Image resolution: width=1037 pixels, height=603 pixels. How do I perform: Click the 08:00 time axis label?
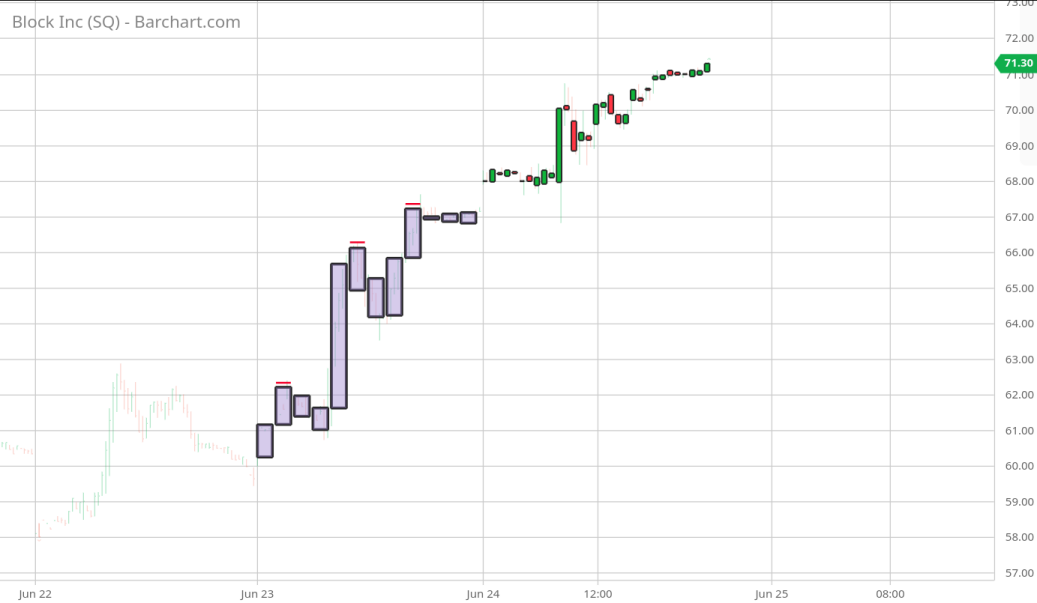(890, 594)
